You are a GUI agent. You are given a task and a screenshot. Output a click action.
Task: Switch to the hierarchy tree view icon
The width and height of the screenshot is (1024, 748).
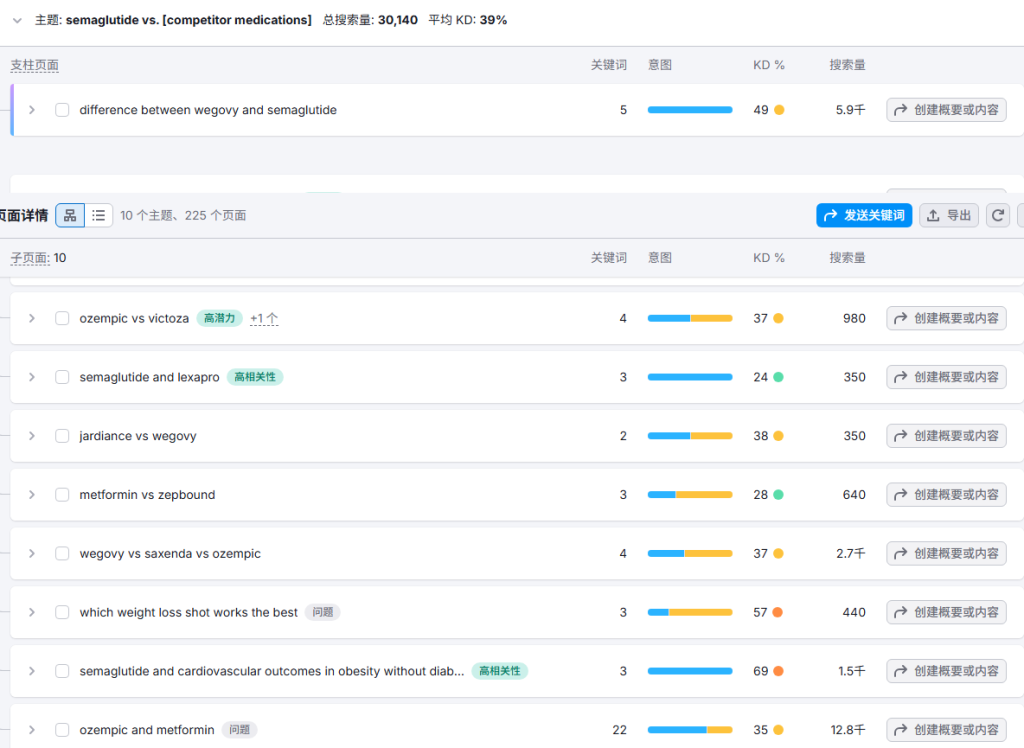point(70,215)
